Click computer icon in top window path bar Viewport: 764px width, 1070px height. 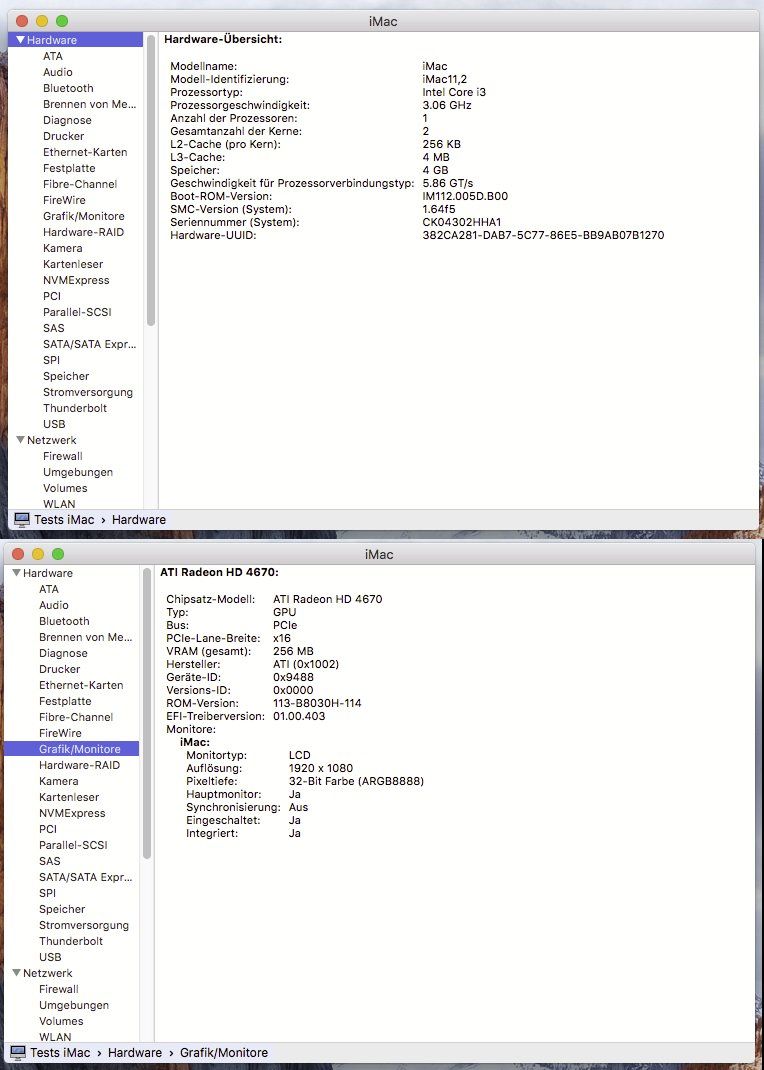(x=22, y=520)
